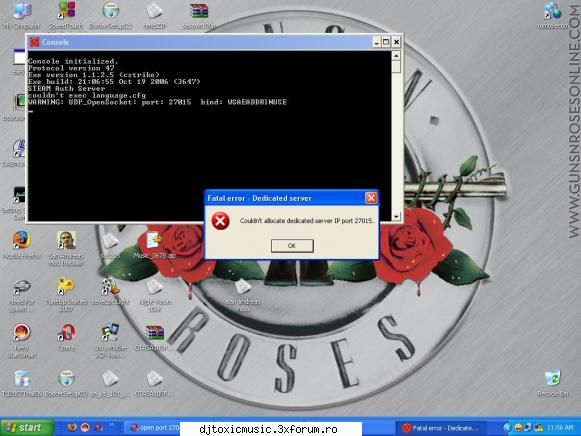581x436 pixels.
Task: Click the red error icon in dialog
Action: (x=220, y=221)
